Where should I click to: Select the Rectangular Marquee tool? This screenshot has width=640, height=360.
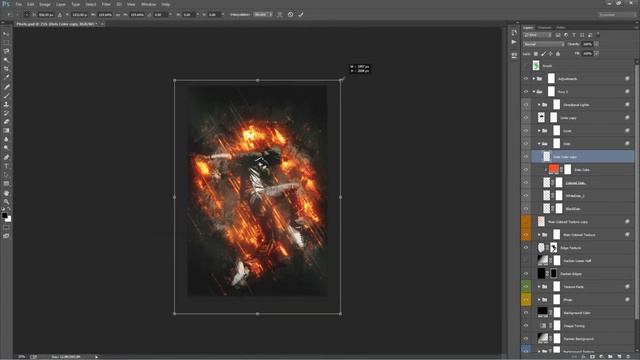pos(6,42)
